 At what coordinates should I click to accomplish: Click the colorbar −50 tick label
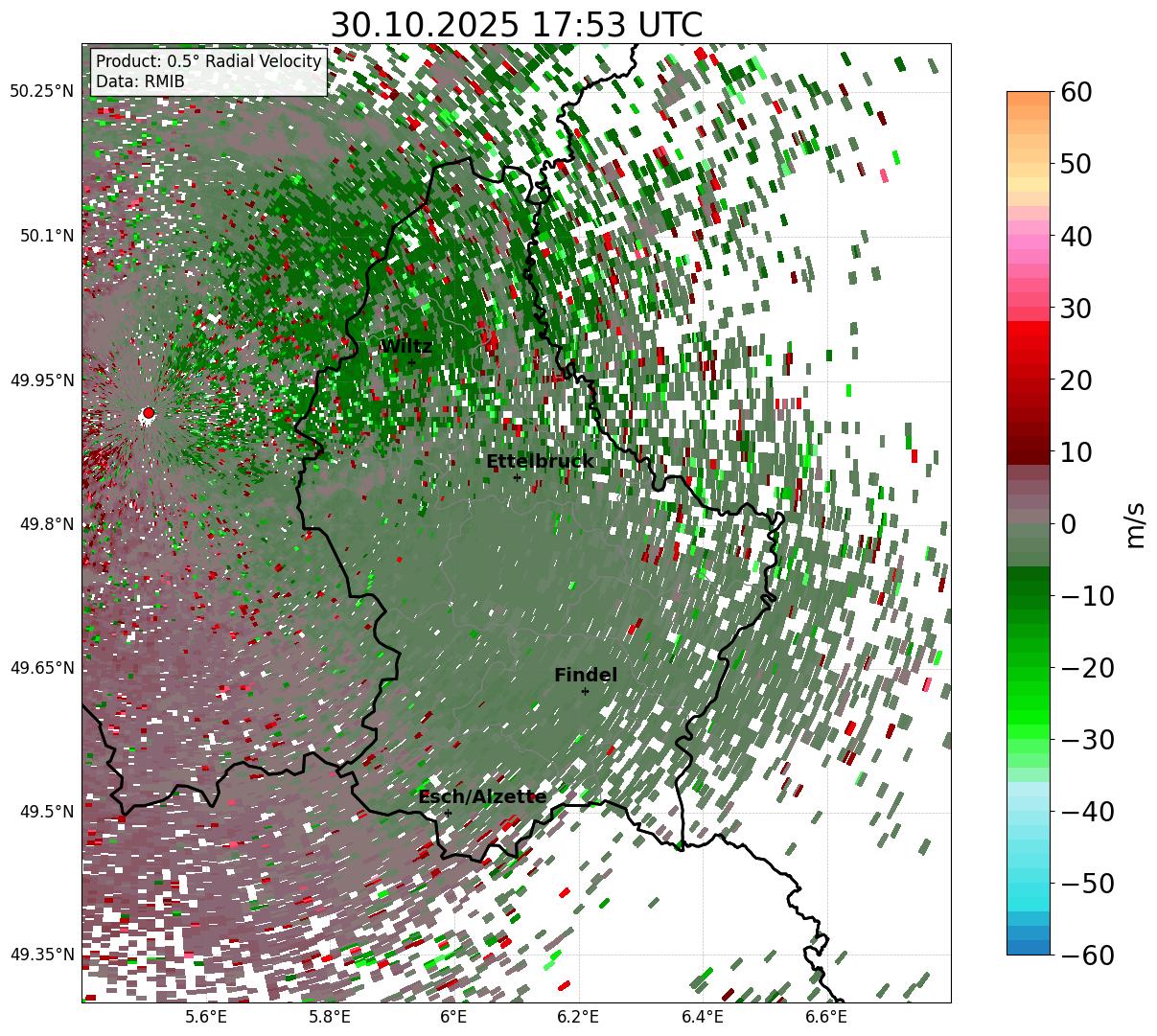pyautogui.click(x=1087, y=883)
